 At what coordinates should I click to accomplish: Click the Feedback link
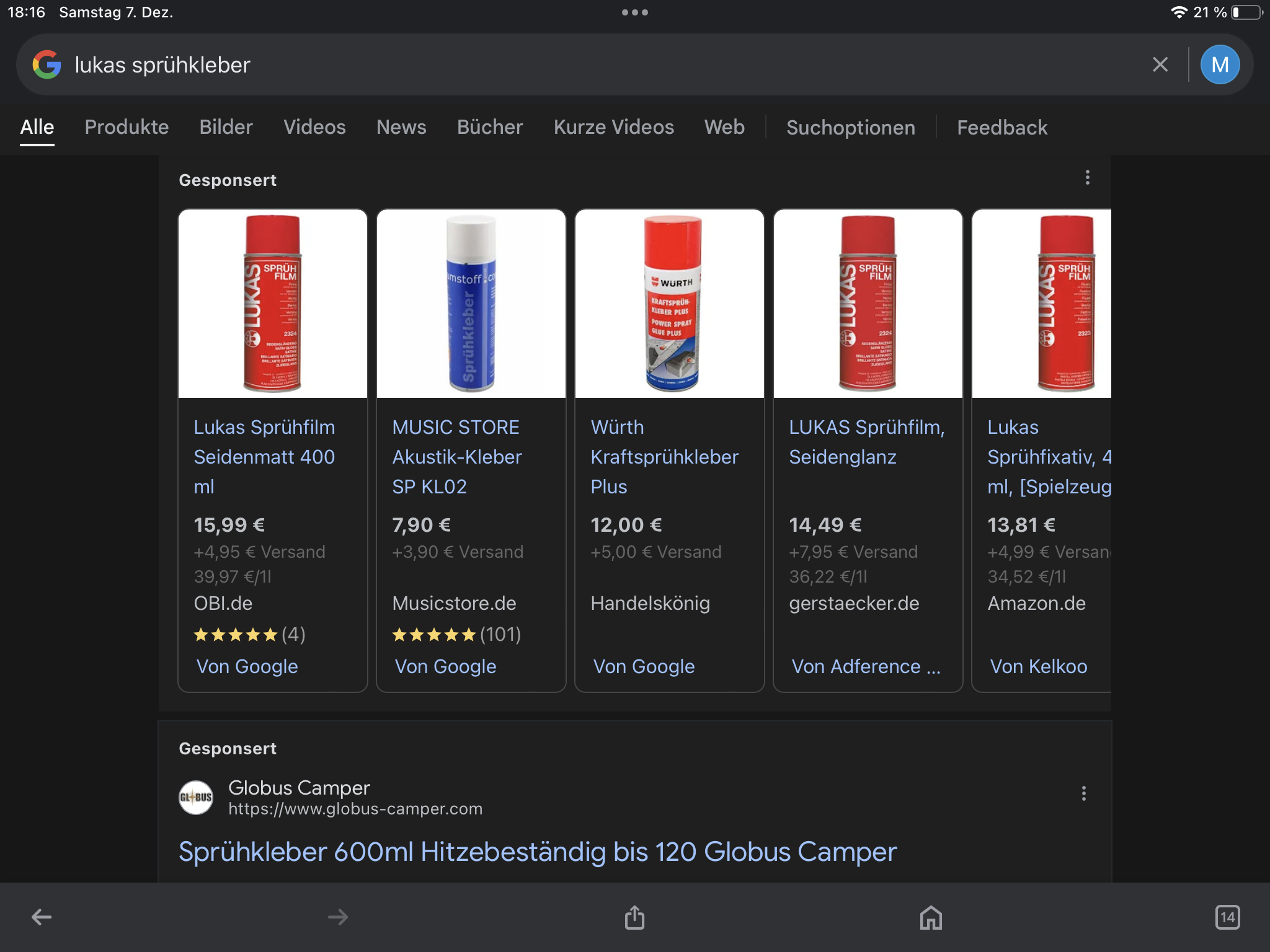[x=1002, y=128]
